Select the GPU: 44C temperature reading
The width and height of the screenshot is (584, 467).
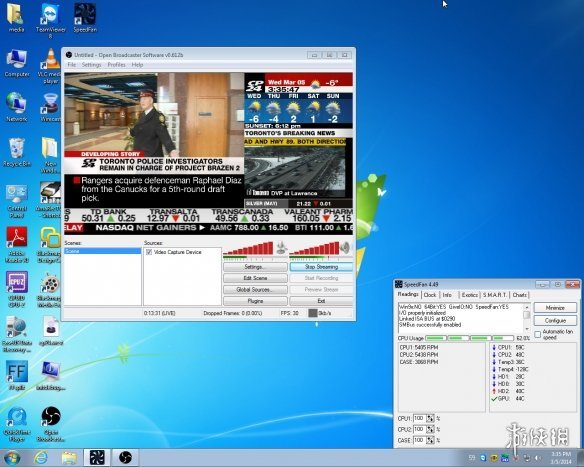coord(508,399)
